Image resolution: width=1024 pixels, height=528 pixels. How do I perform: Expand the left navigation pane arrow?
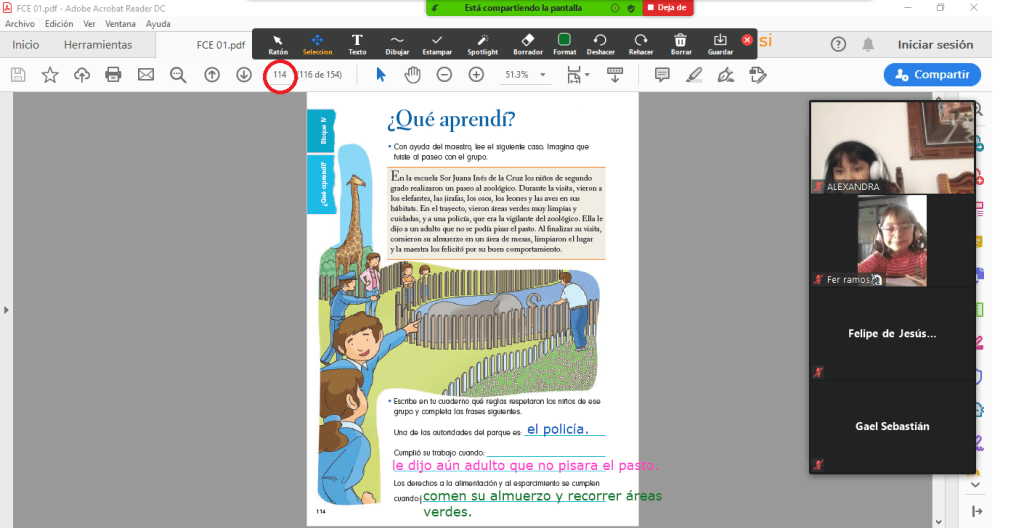point(6,310)
